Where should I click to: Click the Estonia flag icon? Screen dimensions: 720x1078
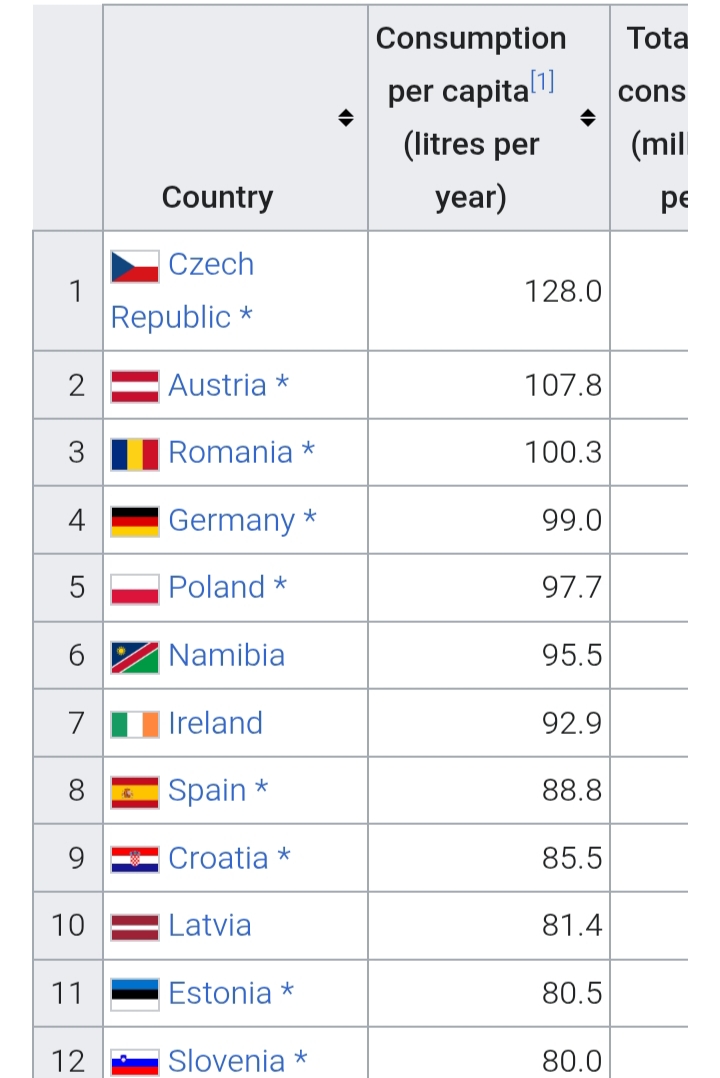point(135,994)
